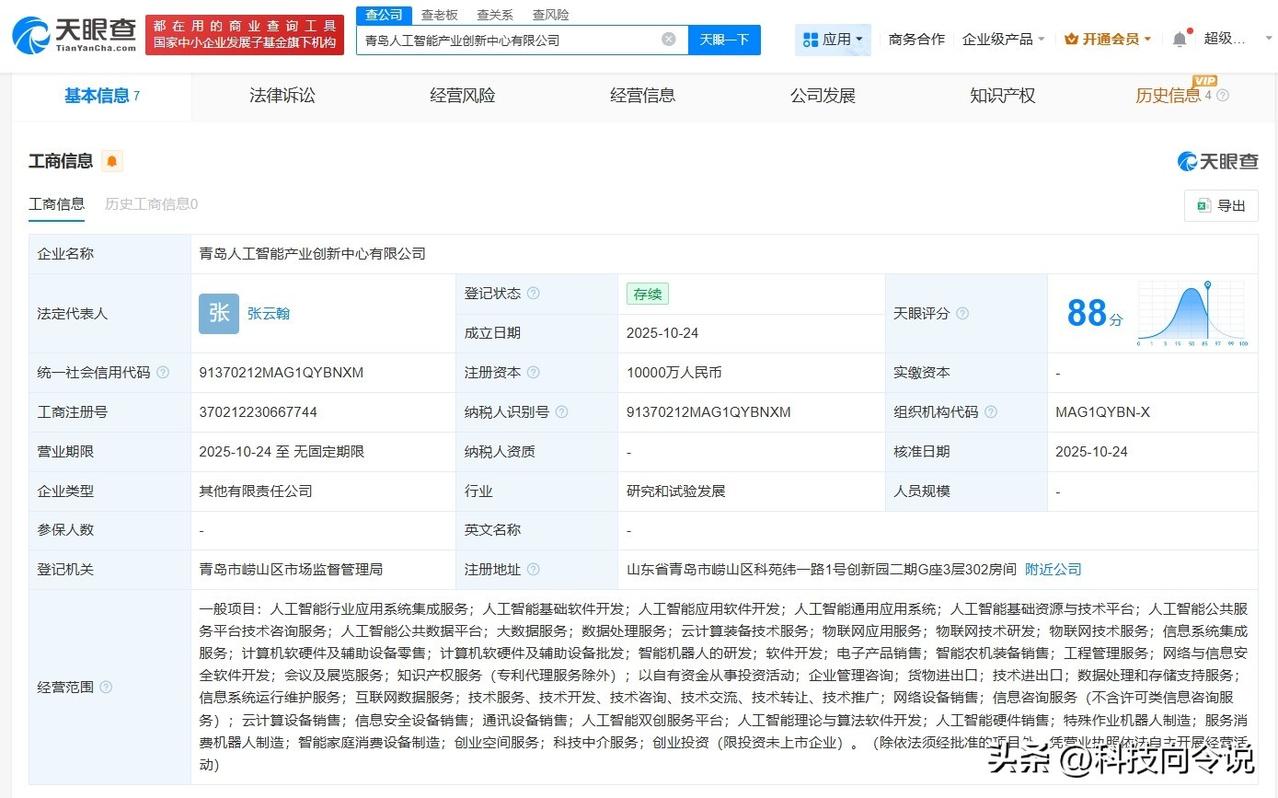This screenshot has height=798, width=1278.
Task: Click help icon next to 纳税人识别号
Action: pos(561,412)
